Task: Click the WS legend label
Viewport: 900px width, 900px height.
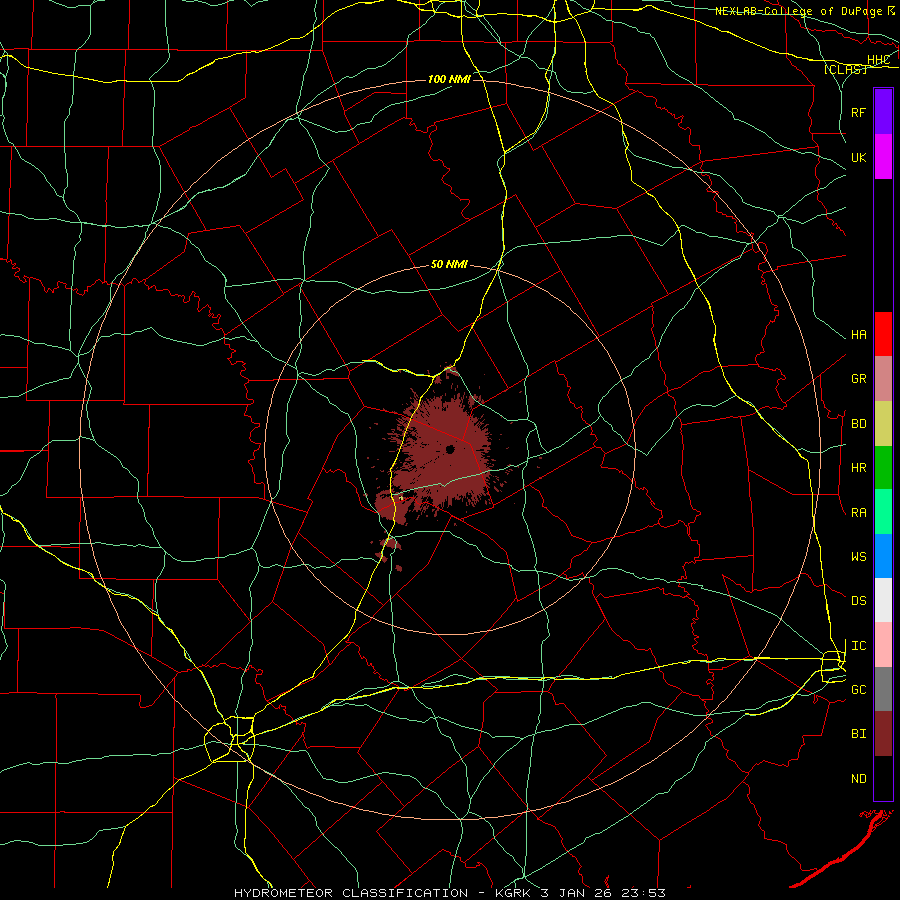Action: [x=858, y=557]
